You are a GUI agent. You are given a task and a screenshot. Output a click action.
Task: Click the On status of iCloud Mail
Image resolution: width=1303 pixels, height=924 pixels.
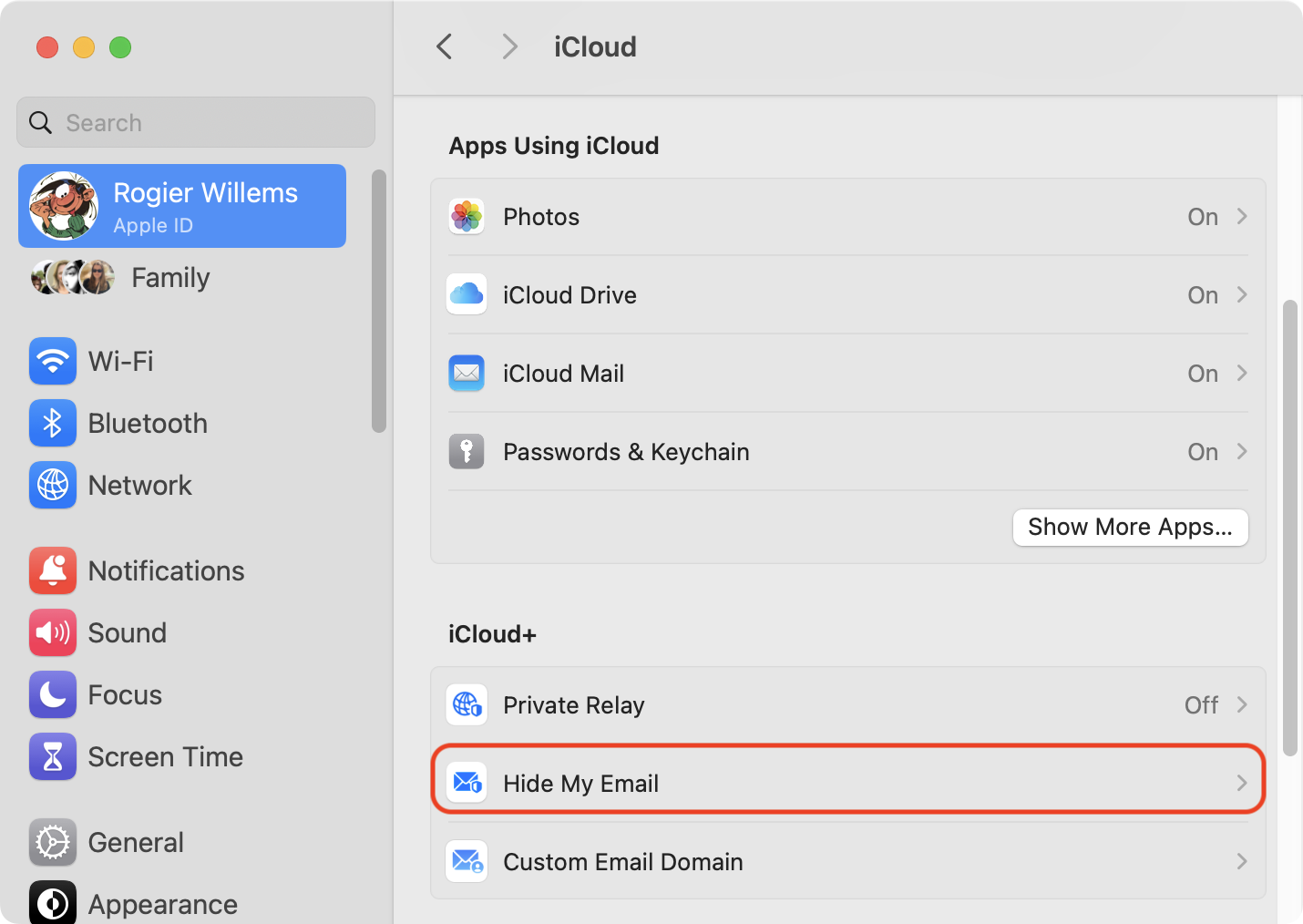coord(1203,374)
